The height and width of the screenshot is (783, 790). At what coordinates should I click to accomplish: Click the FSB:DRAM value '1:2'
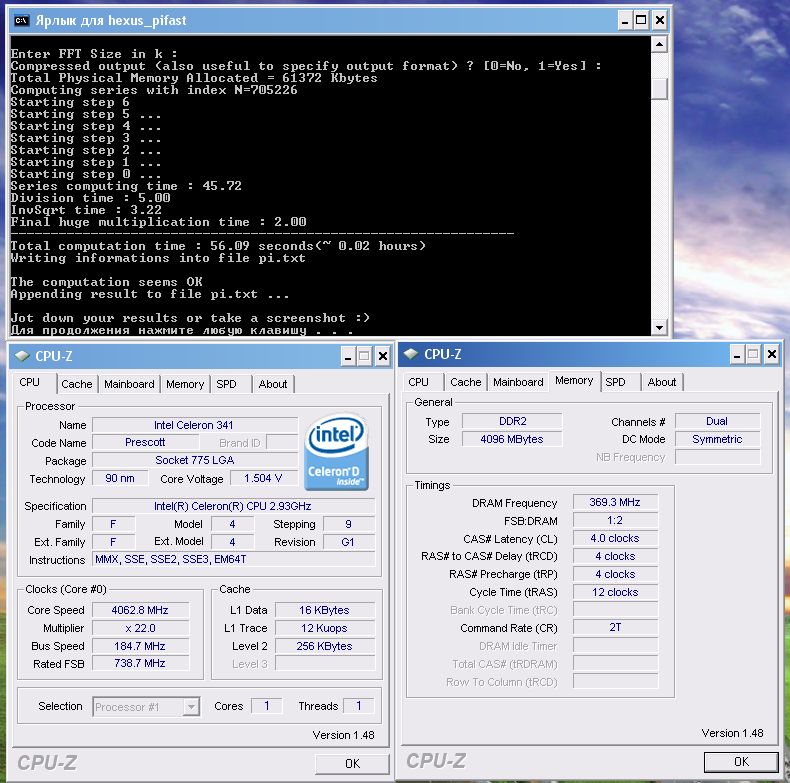[615, 520]
